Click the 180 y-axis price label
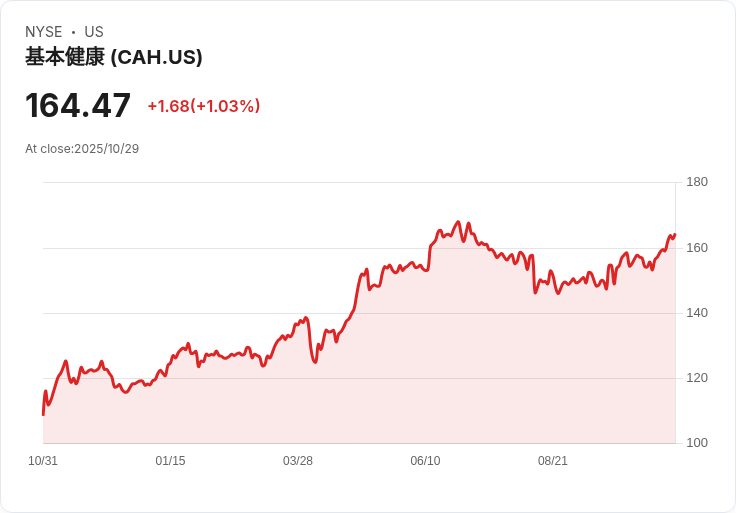Screen dimensions: 736x513 pos(697,182)
